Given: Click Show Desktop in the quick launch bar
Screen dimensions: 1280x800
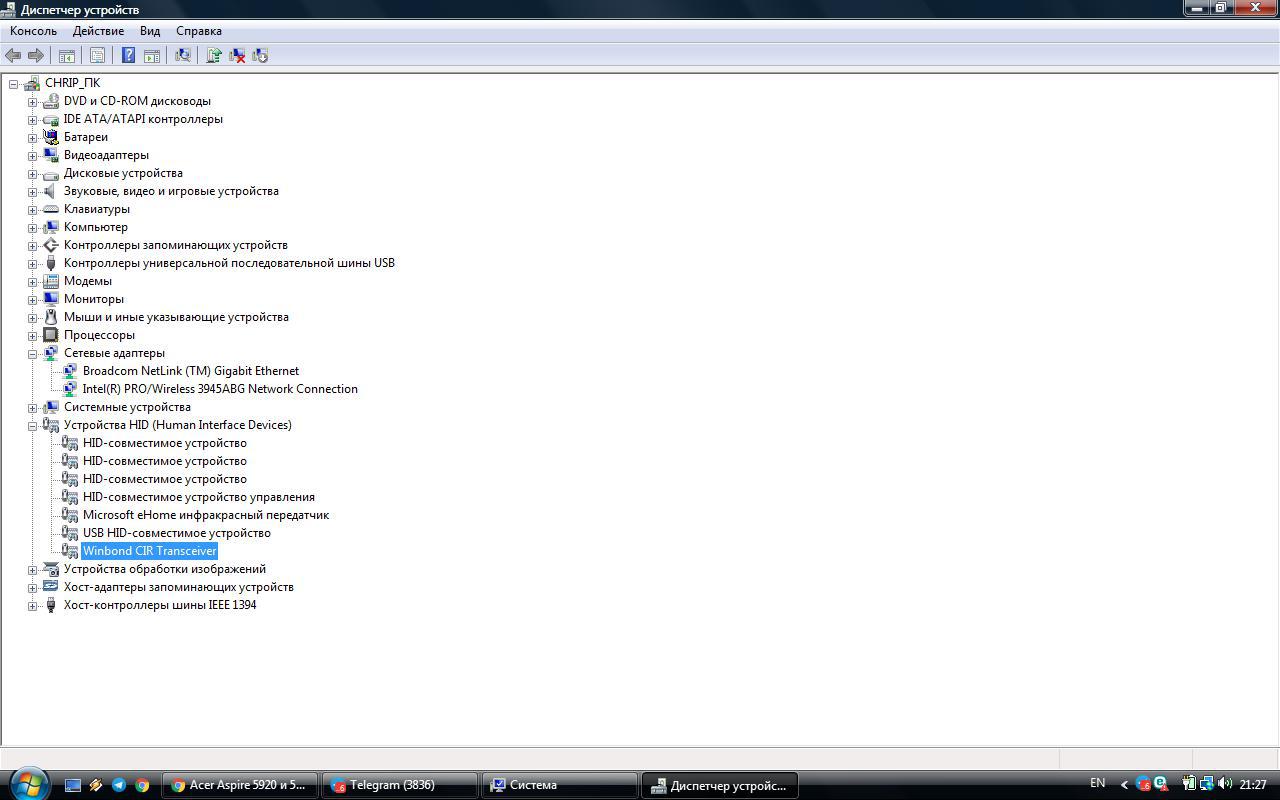Looking at the screenshot, I should [73, 785].
